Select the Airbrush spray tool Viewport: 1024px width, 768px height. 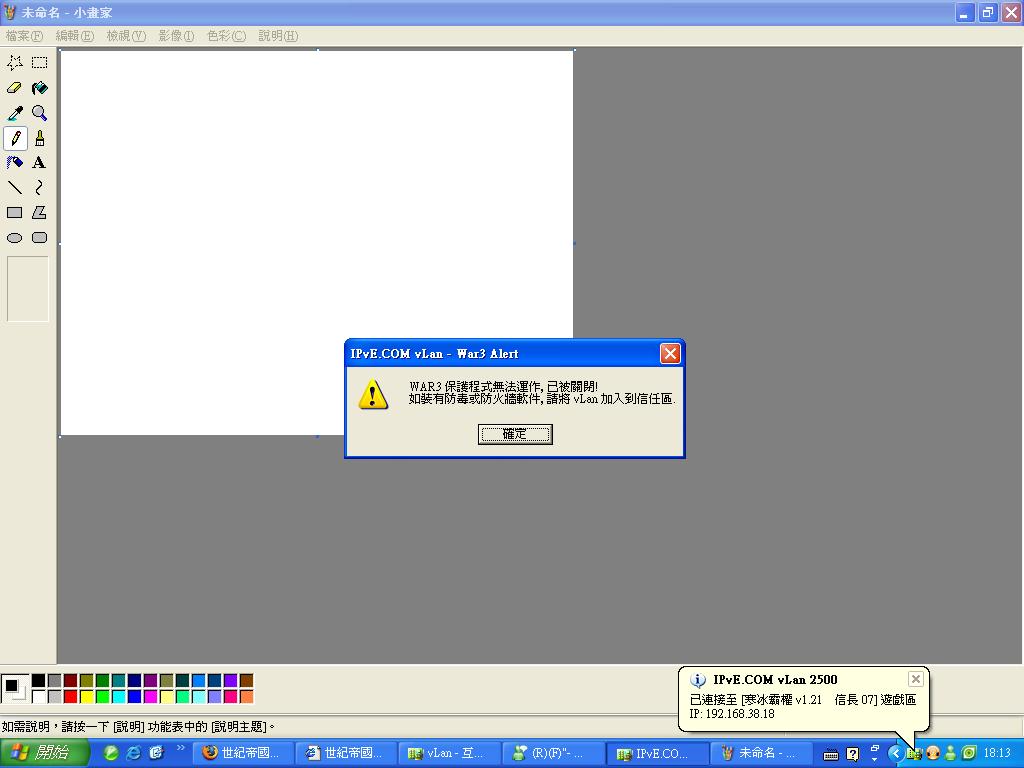15,163
